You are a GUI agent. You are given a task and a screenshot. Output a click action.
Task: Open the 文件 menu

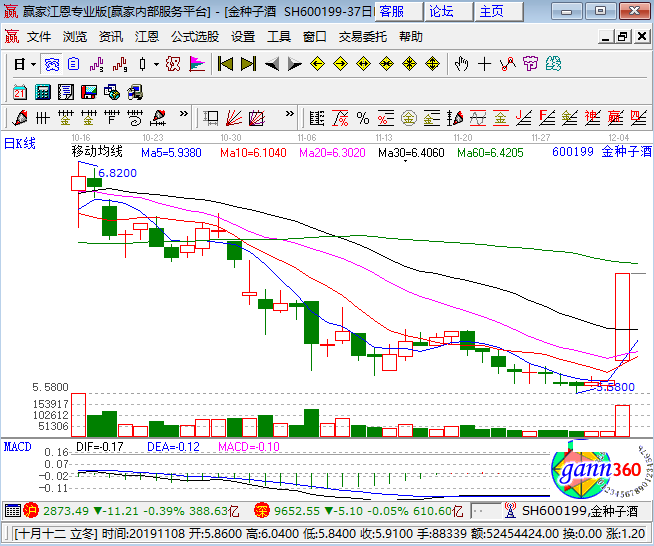tap(39, 37)
